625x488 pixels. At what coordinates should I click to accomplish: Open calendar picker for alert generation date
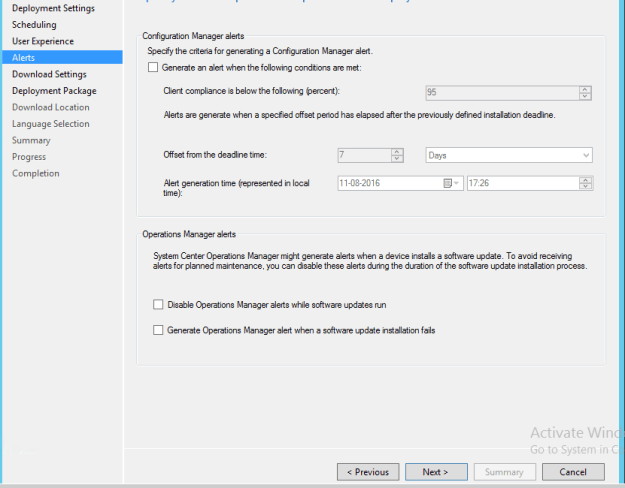(x=451, y=183)
